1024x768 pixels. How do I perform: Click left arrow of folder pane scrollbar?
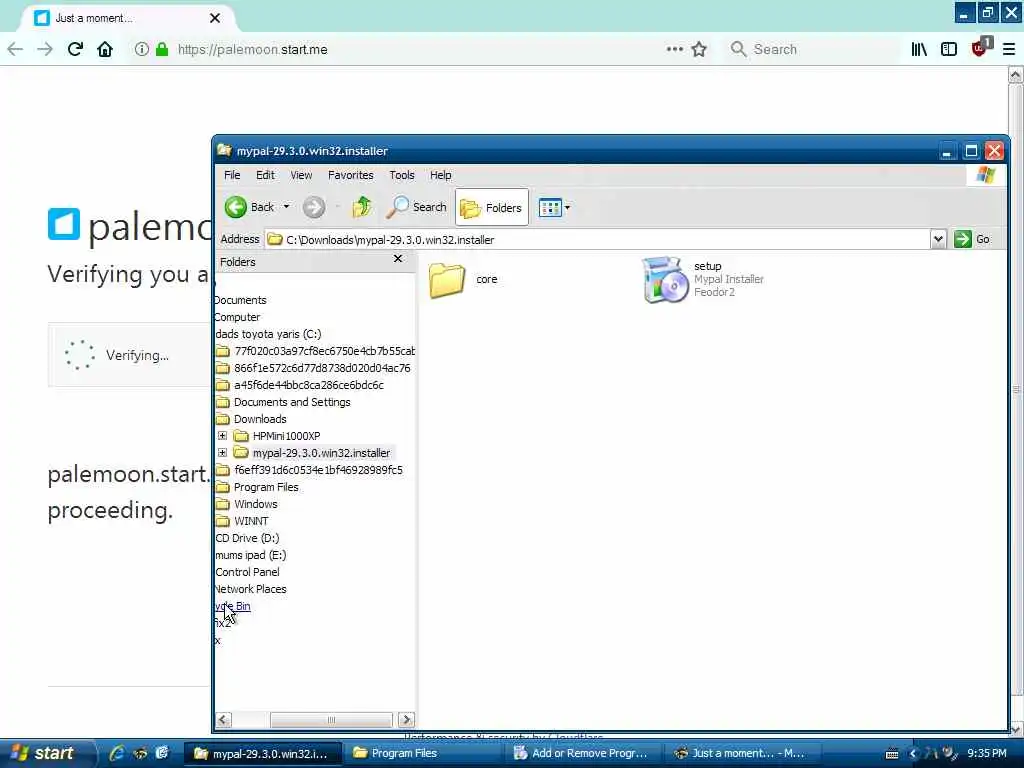[x=223, y=720]
